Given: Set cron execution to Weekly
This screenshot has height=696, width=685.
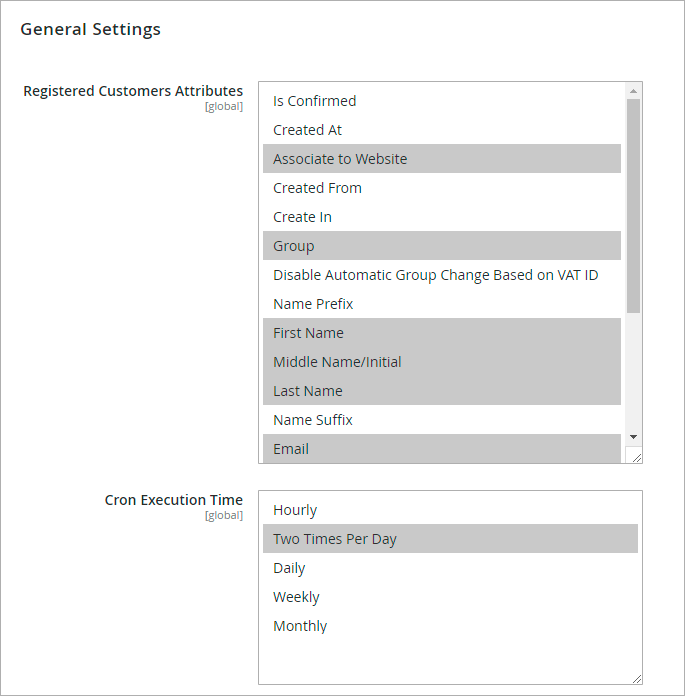Looking at the screenshot, I should (296, 597).
